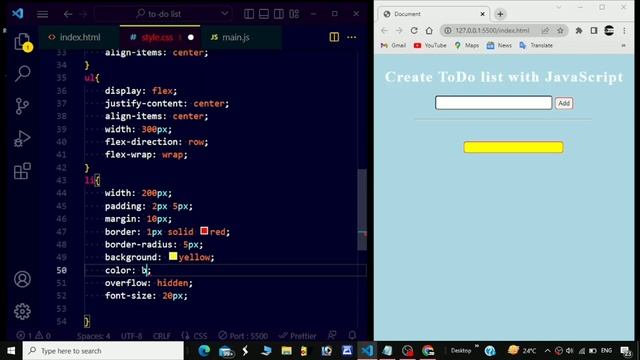Viewport: 640px width, 360px height.
Task: Open notifications bell in status bar
Action: 352,336
